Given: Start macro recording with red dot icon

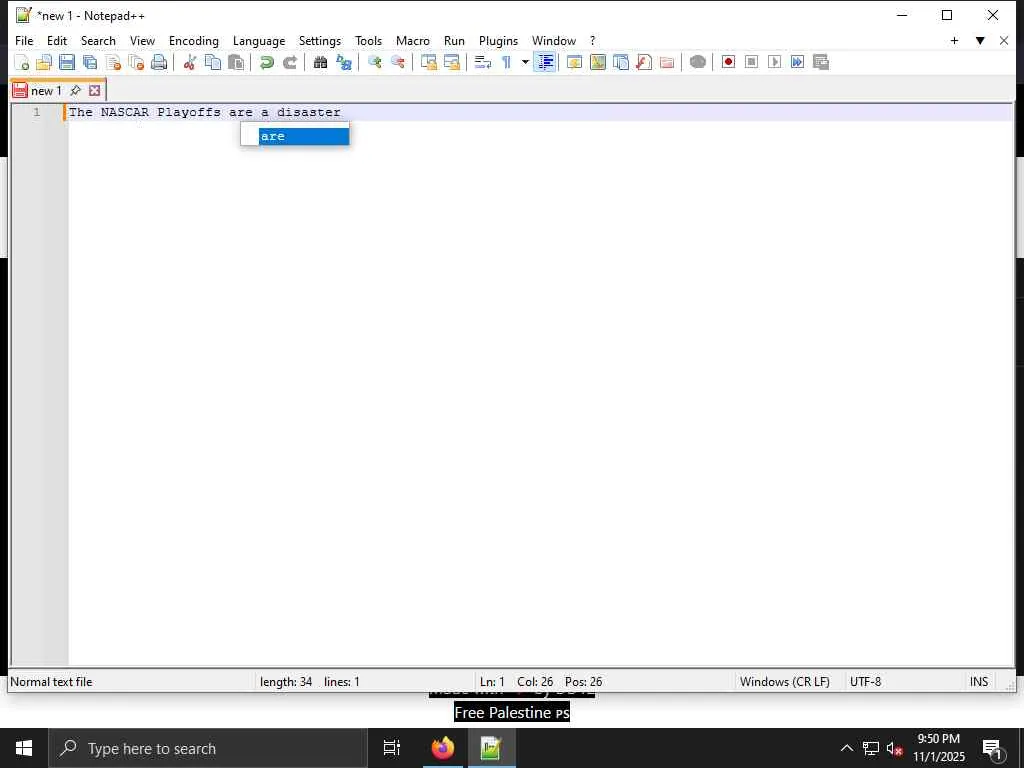Looking at the screenshot, I should pos(728,62).
